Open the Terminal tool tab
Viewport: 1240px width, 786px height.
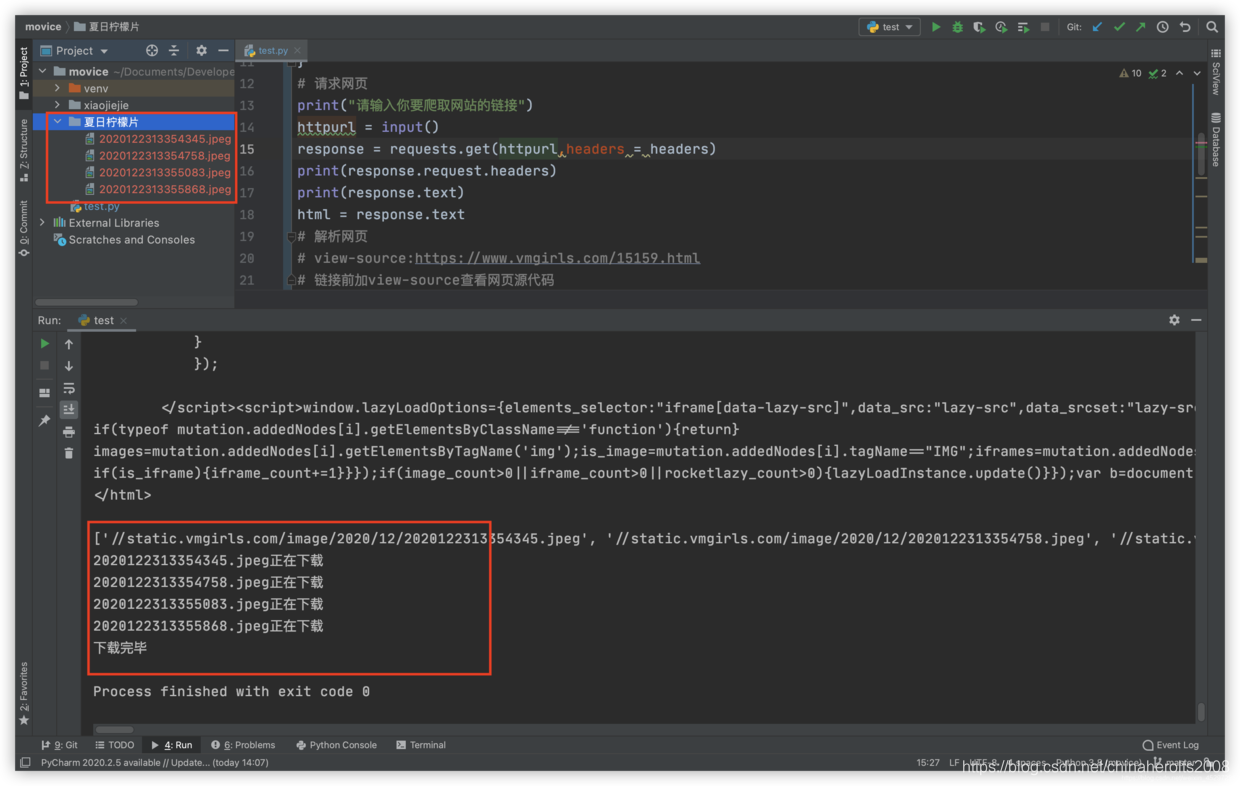click(x=421, y=745)
